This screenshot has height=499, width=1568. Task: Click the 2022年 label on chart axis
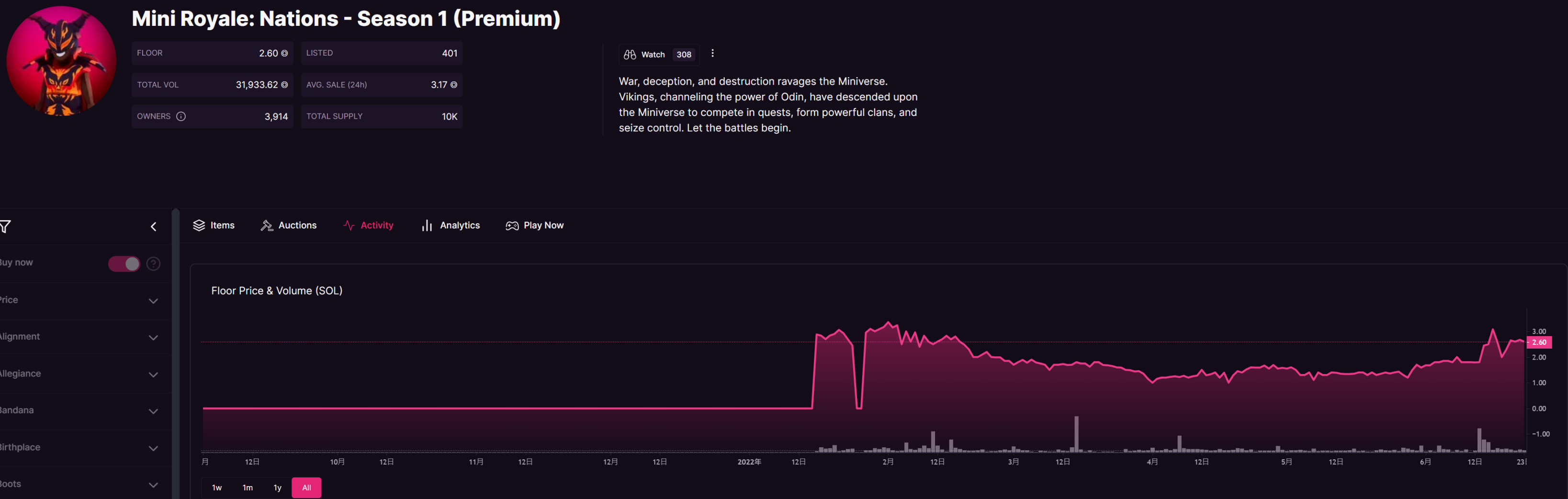(x=749, y=462)
